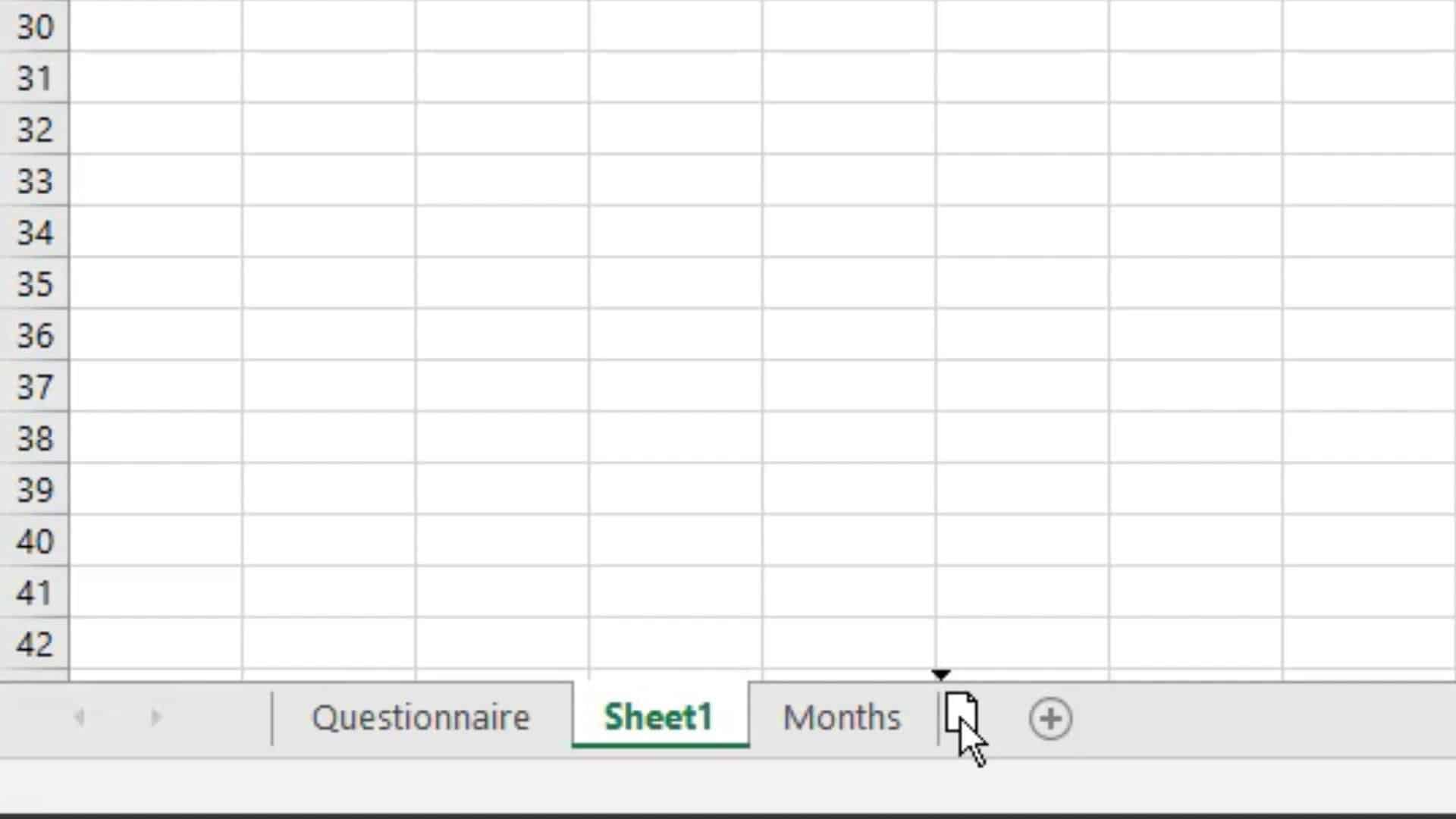
Task: Select row header 30
Action: 34,27
